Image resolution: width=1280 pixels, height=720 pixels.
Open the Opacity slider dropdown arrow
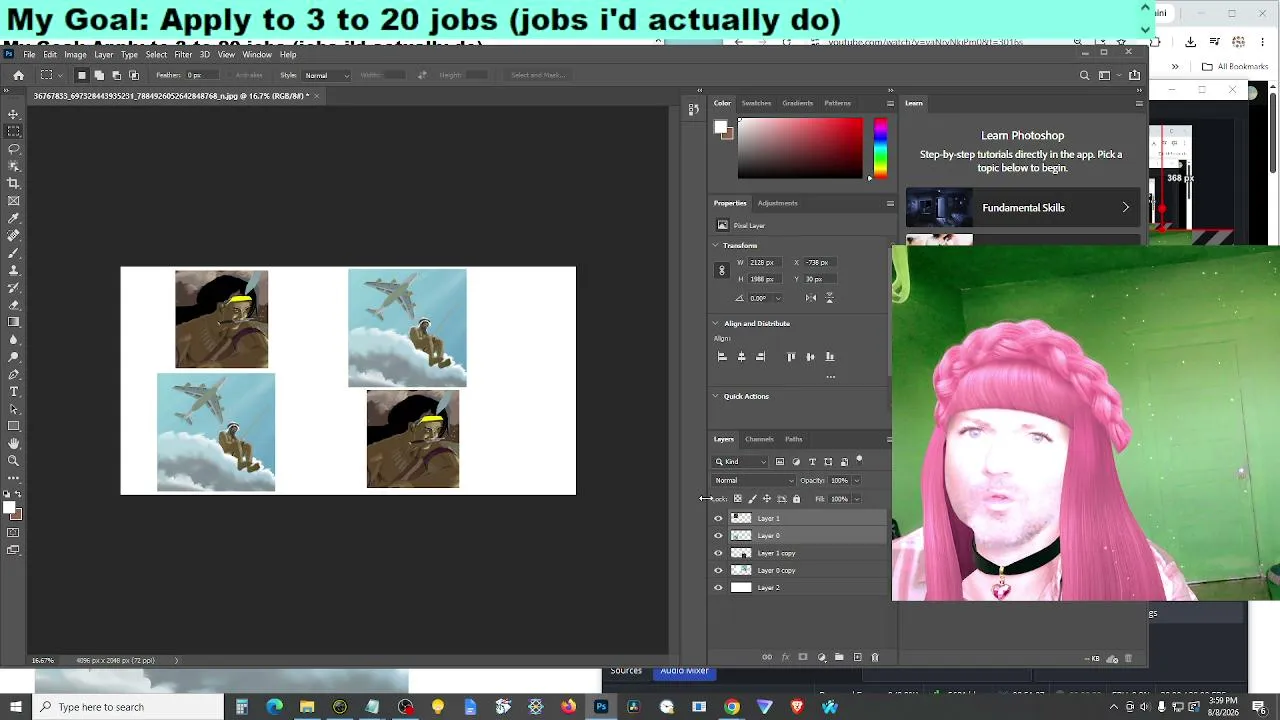pyautogui.click(x=856, y=481)
